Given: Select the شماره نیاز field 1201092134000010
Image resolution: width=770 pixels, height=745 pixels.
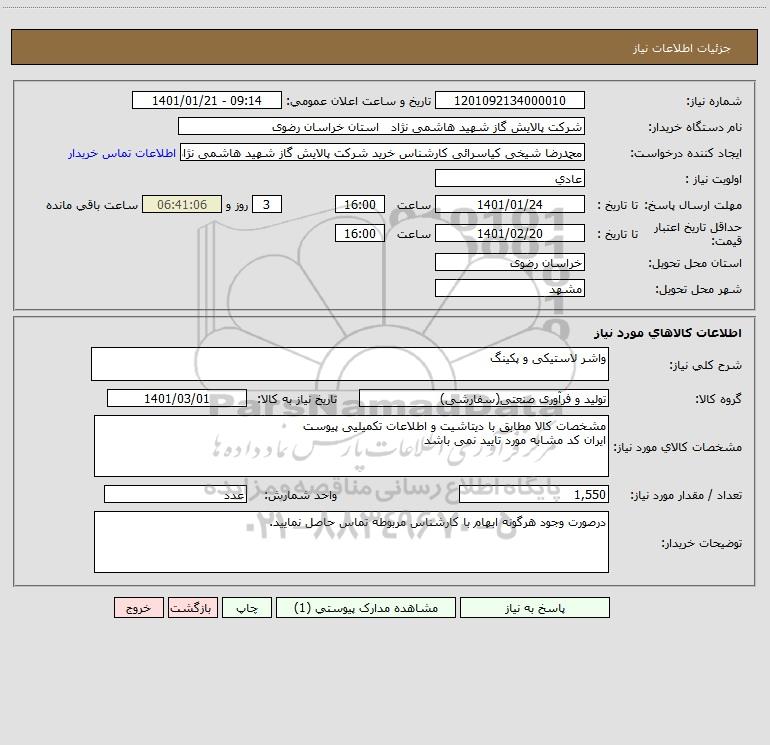Looking at the screenshot, I should (x=510, y=100).
